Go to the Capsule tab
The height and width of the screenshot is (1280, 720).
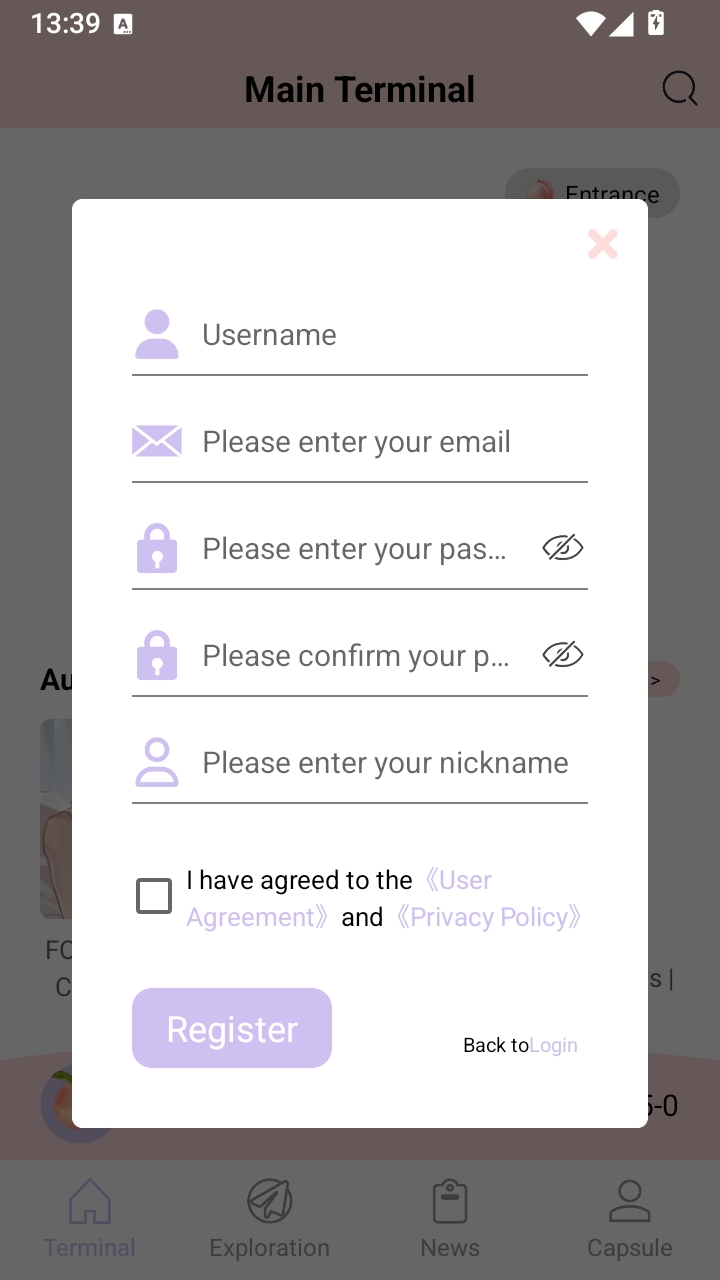(630, 1218)
